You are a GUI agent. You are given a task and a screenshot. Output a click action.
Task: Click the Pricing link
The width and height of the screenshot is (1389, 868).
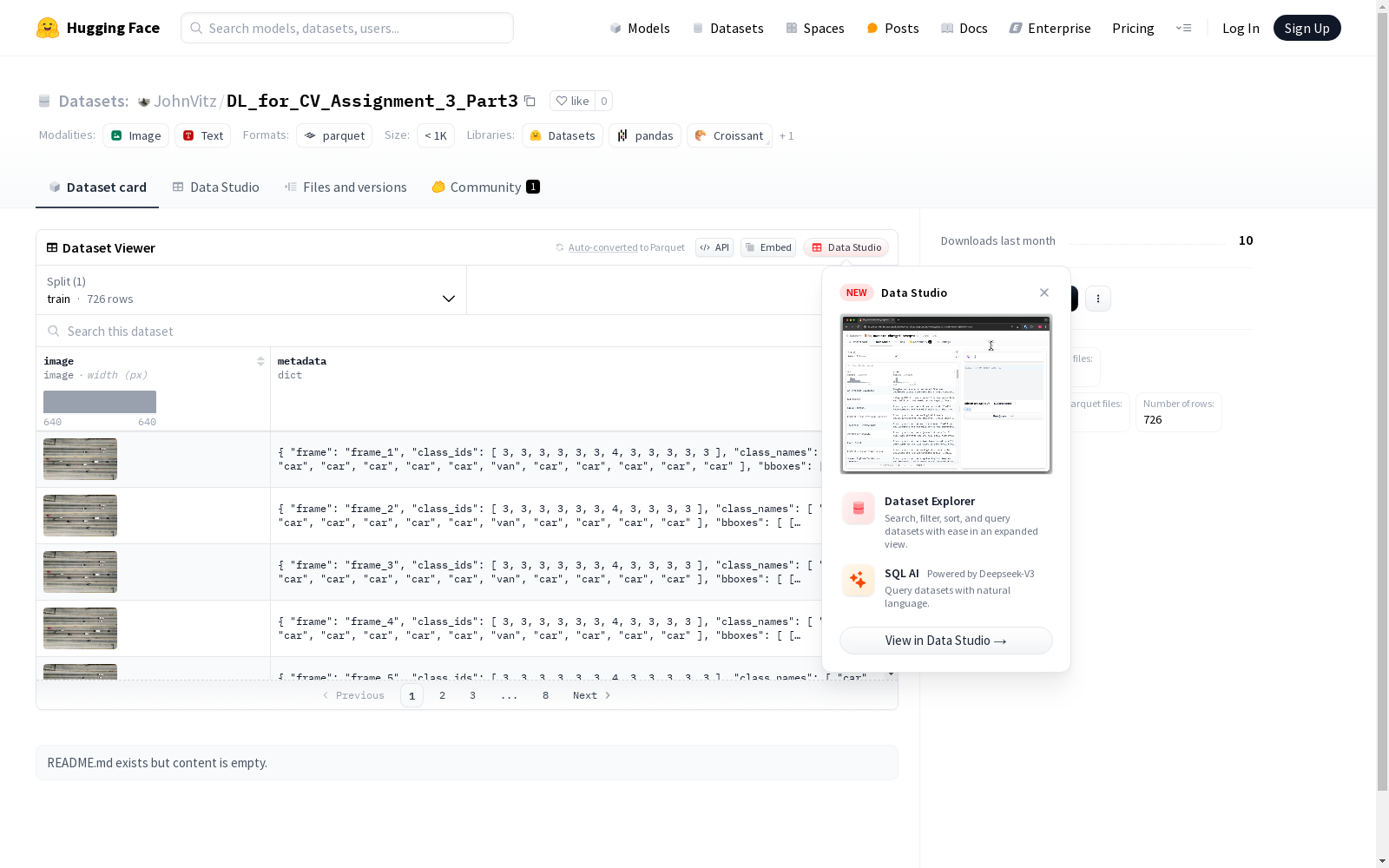1133,28
